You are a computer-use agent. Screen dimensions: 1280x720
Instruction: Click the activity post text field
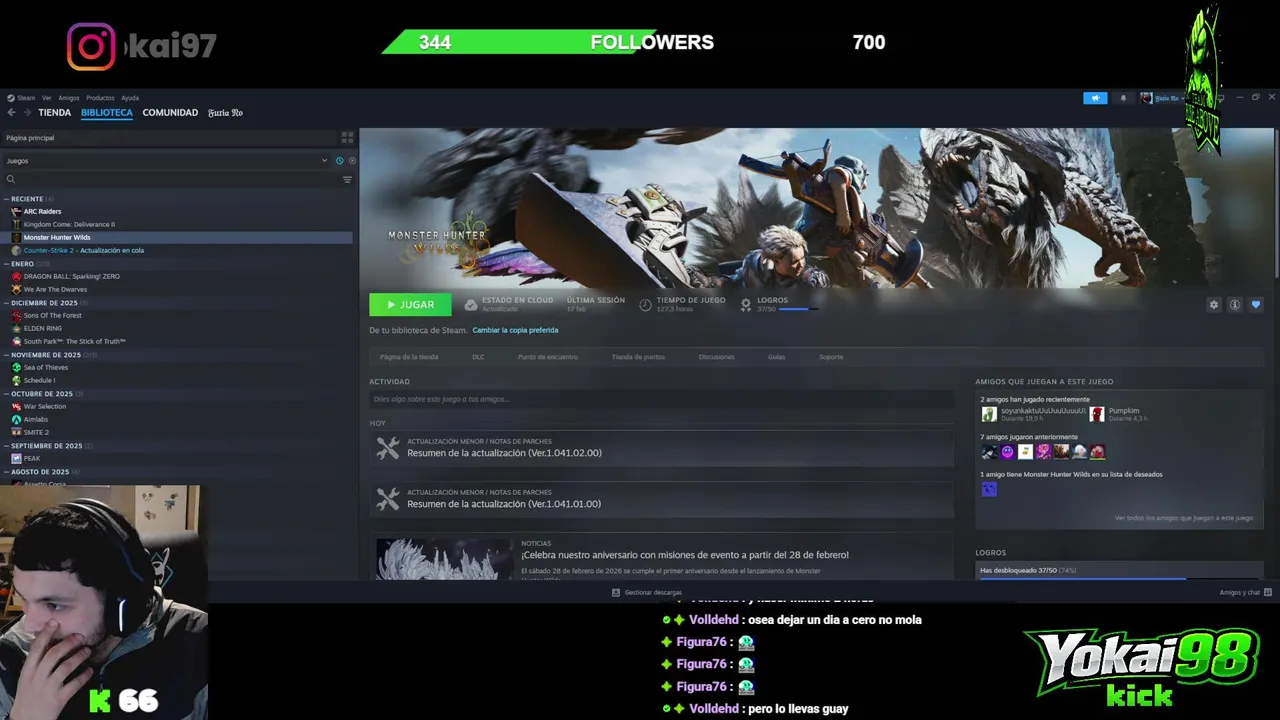(661, 399)
